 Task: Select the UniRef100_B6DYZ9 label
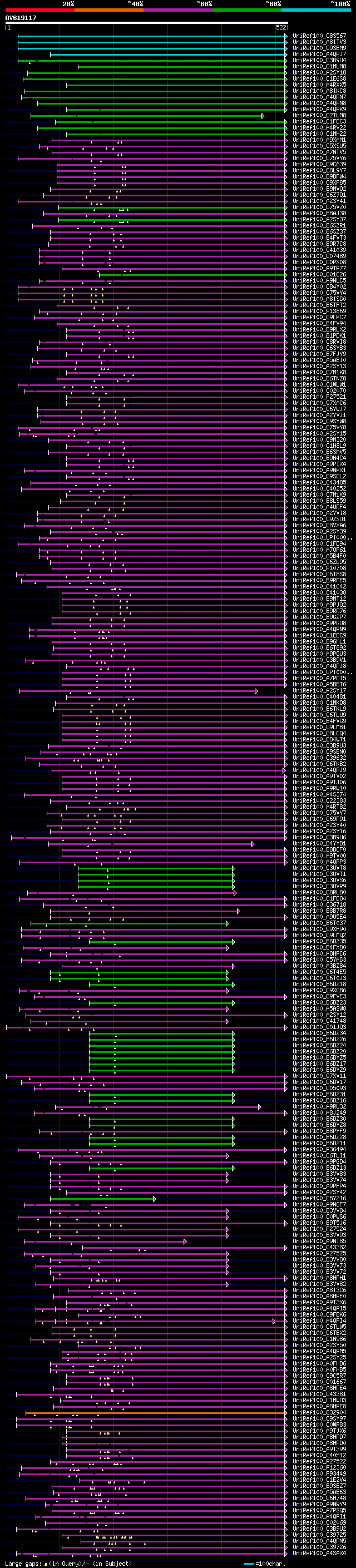319,1070
